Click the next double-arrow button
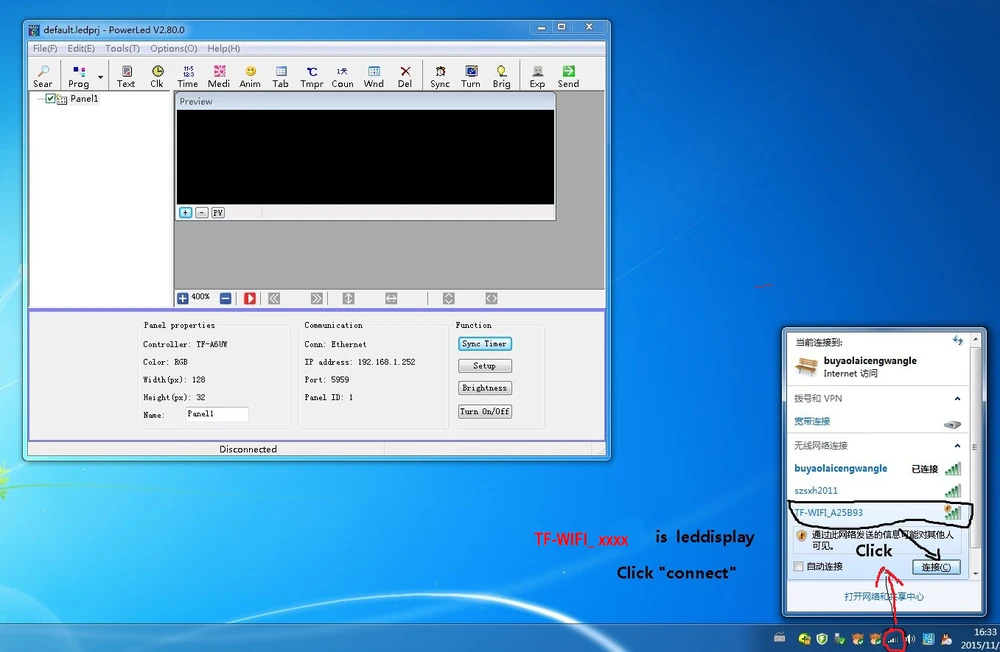The image size is (1000, 652). pos(316,298)
